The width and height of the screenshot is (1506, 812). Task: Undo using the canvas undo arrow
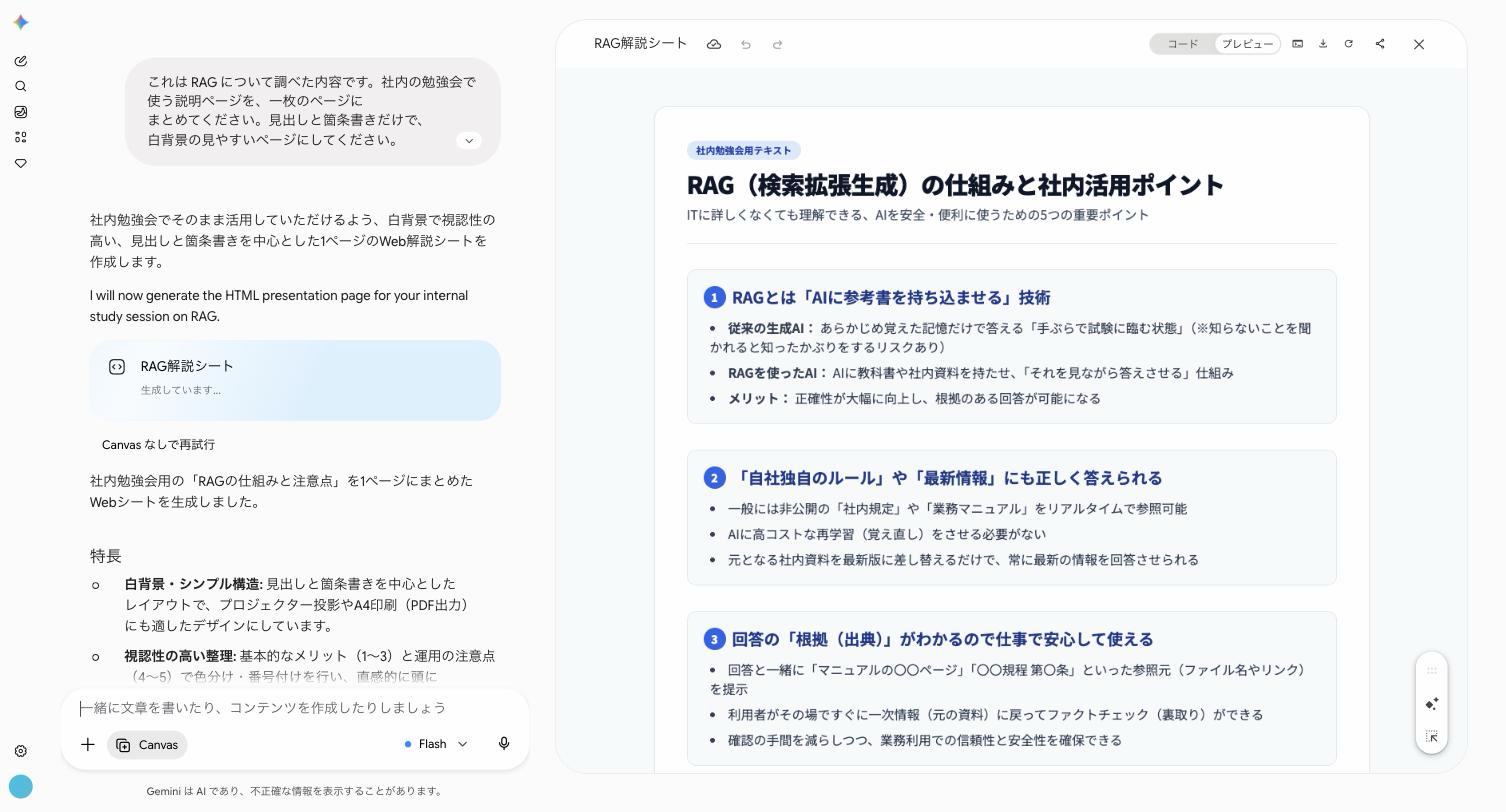point(746,44)
